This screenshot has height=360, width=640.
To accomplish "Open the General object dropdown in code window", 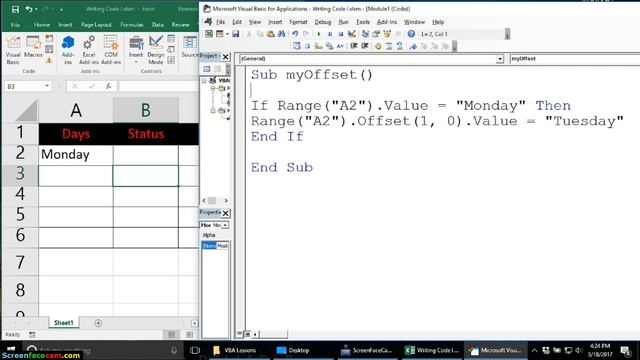I will tap(500, 59).
